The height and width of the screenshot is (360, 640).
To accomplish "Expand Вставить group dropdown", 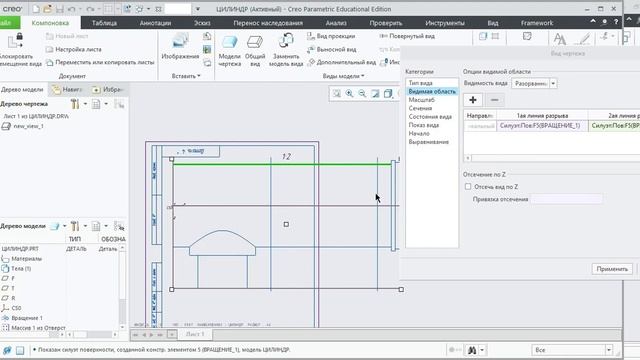I will point(186,76).
